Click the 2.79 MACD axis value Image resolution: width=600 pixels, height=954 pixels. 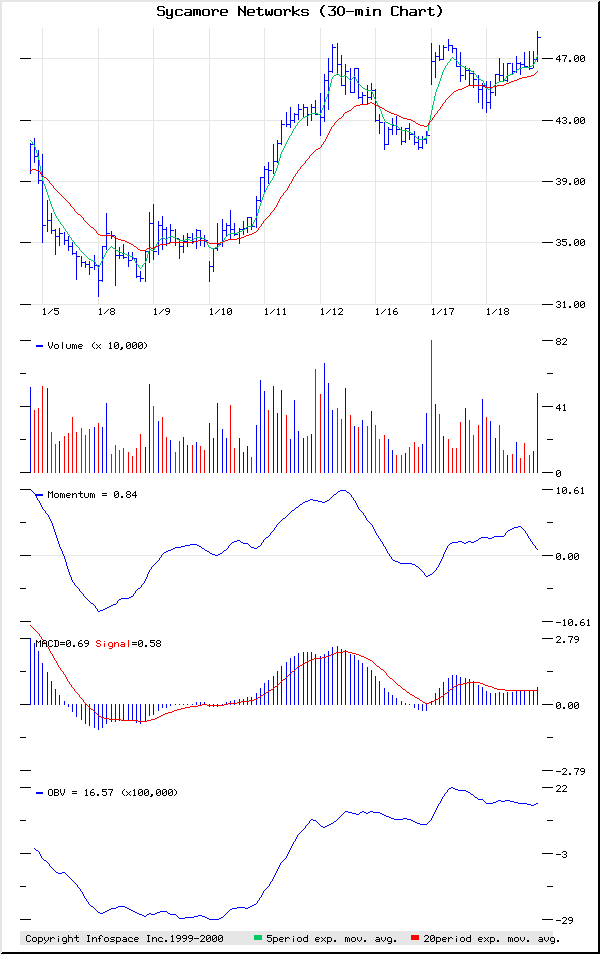pos(567,639)
